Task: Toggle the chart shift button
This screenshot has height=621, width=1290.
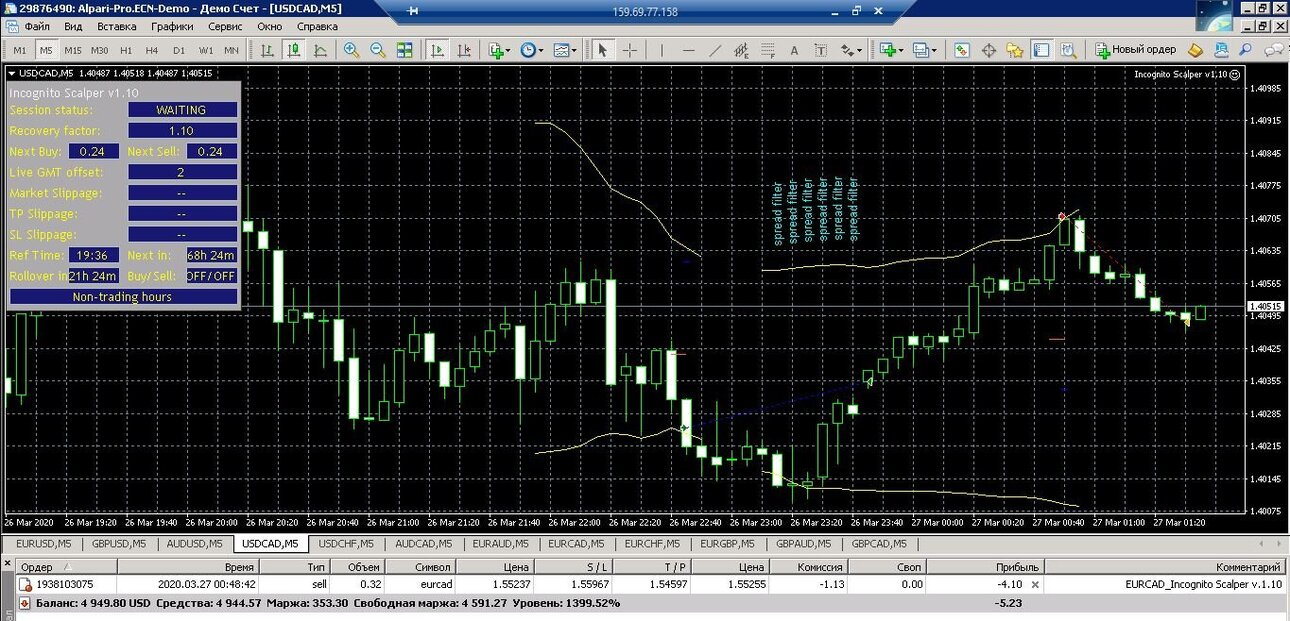Action: pyautogui.click(x=464, y=50)
